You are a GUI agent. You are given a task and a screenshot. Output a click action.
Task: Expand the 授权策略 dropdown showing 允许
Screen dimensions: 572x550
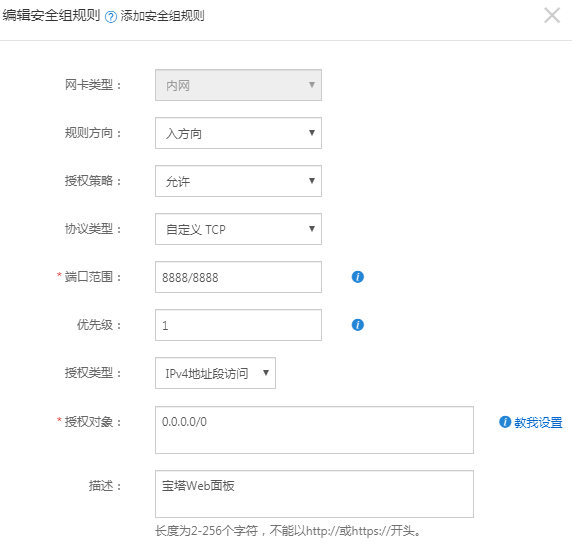(x=238, y=181)
